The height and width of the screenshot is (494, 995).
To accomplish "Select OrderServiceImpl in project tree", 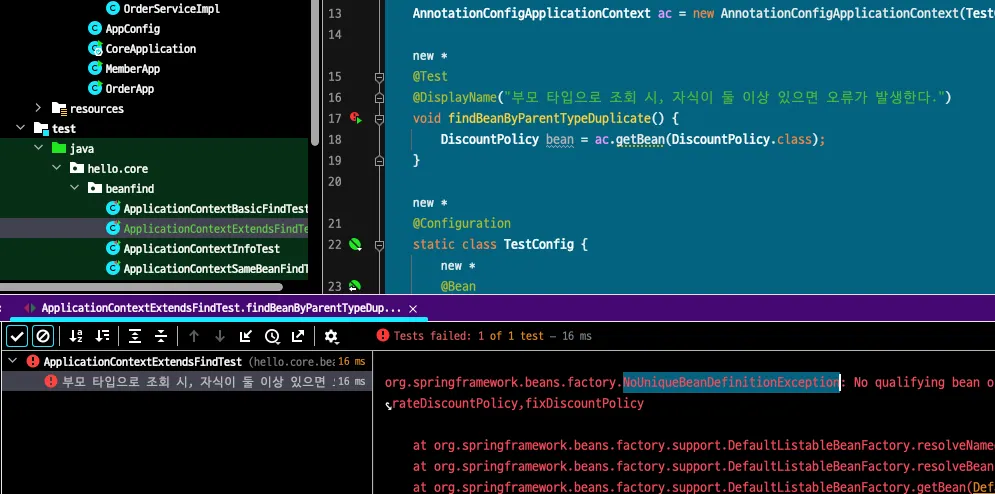I will [x=171, y=9].
